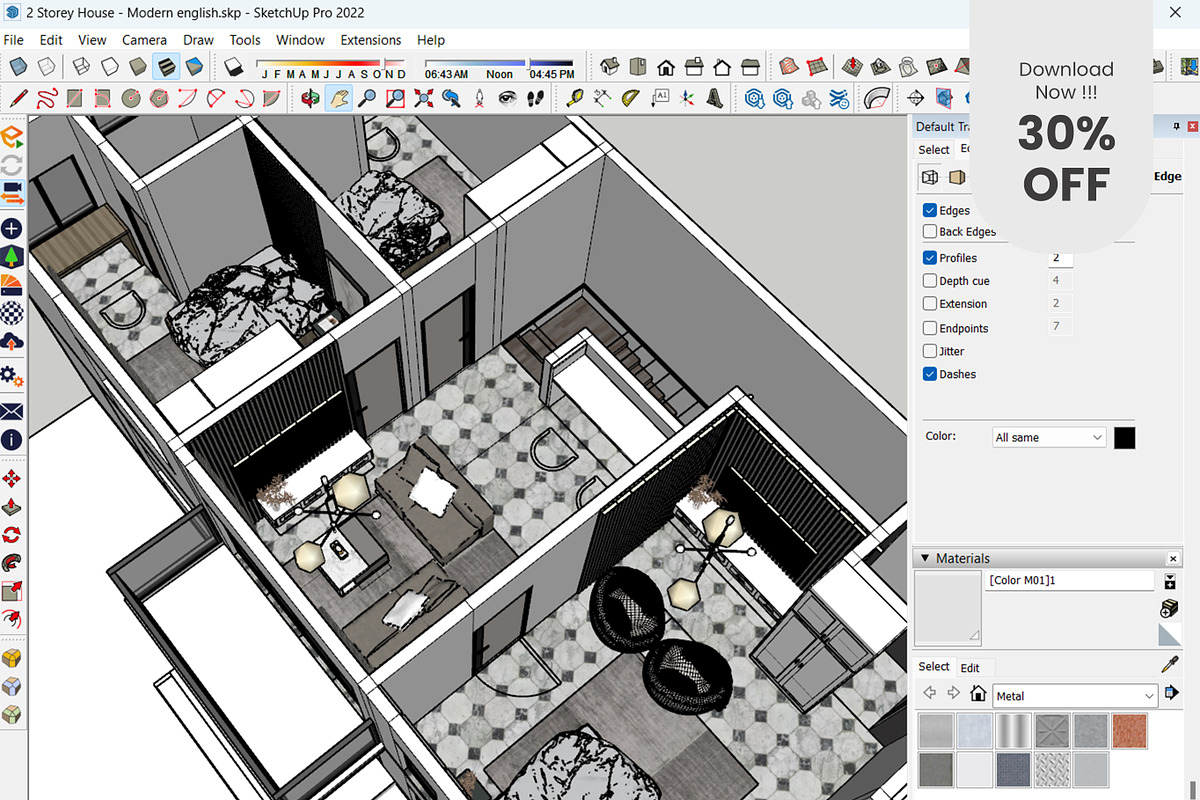This screenshot has height=800, width=1200.
Task: Enable the Back Edges checkbox
Action: (930, 231)
